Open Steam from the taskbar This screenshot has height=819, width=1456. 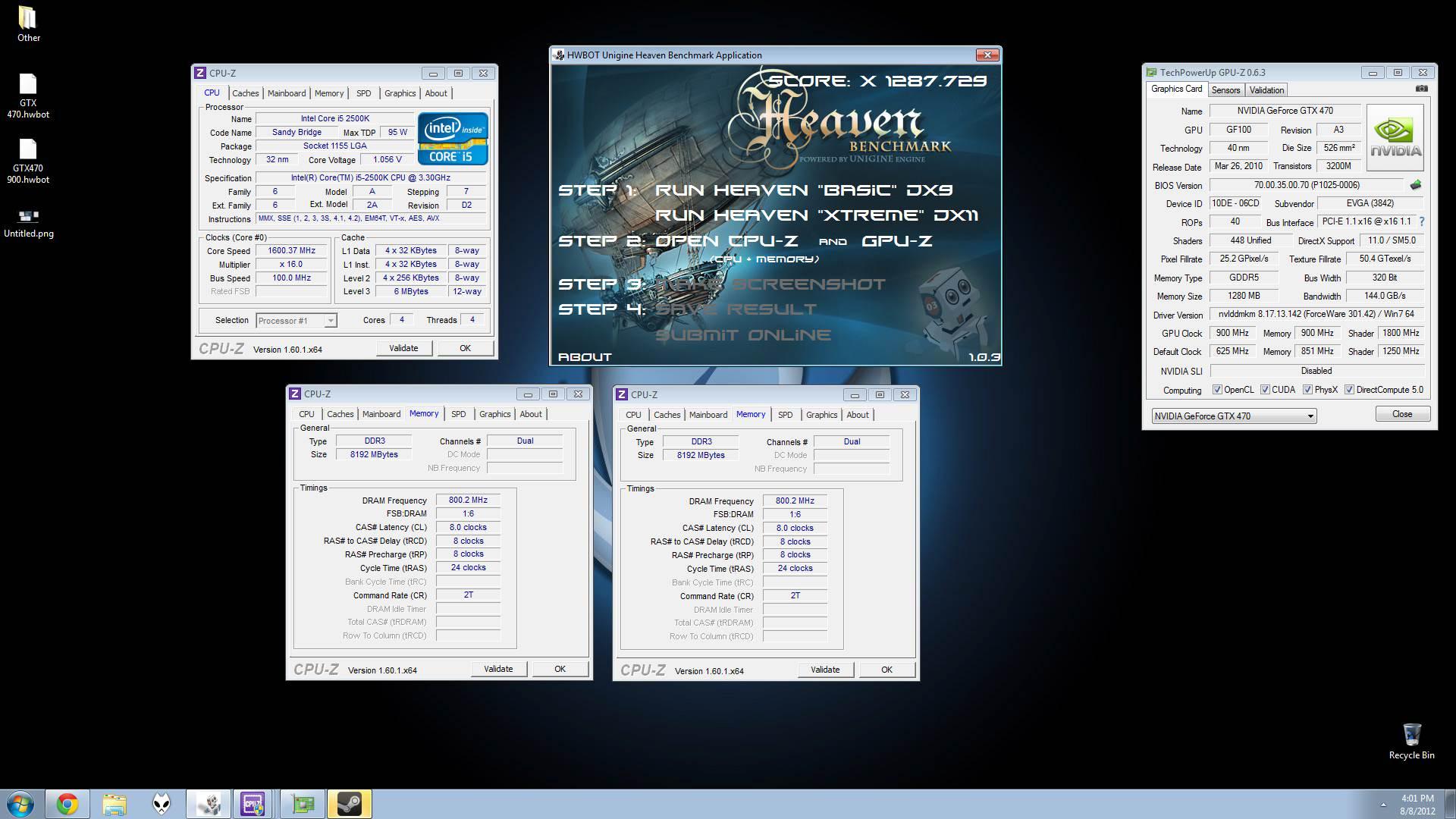click(349, 804)
